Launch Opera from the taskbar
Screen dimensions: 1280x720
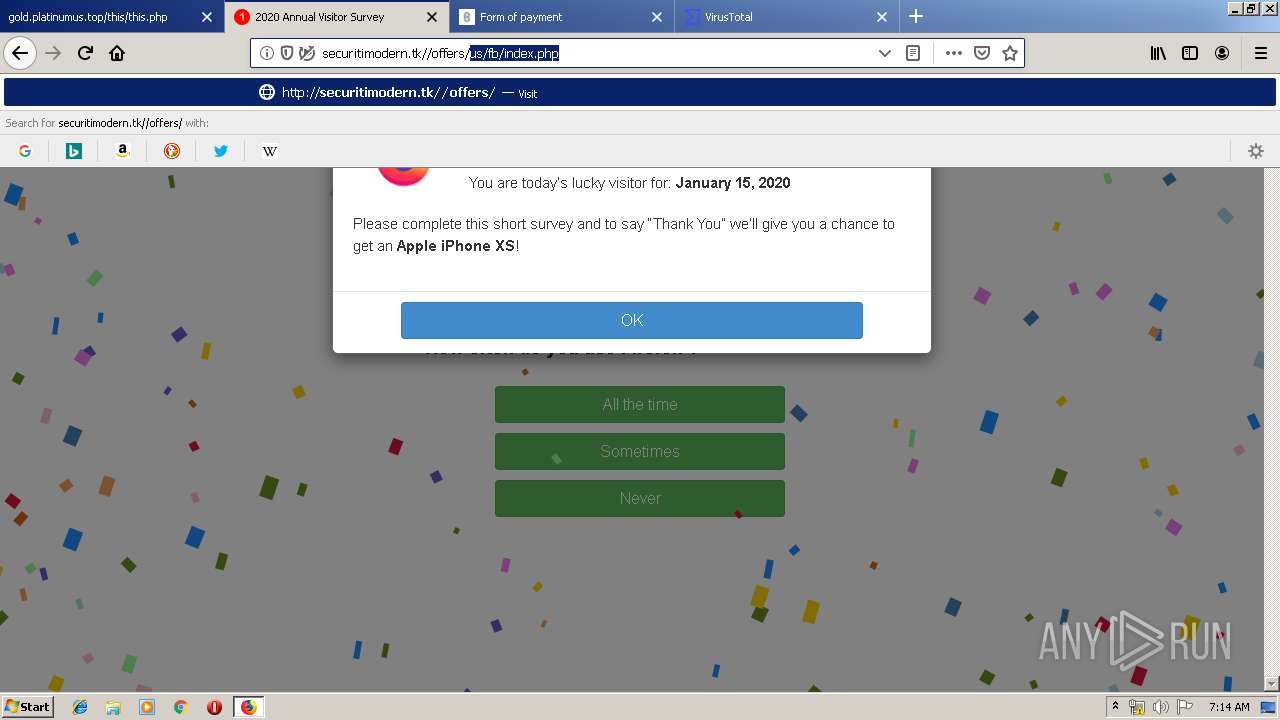[214, 707]
